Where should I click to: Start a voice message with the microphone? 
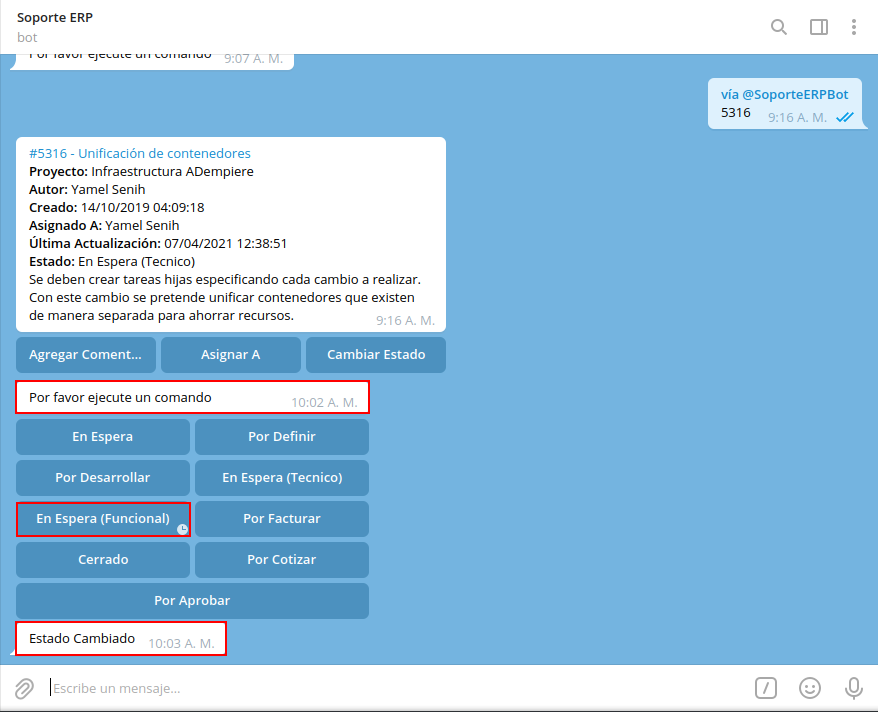[x=852, y=688]
